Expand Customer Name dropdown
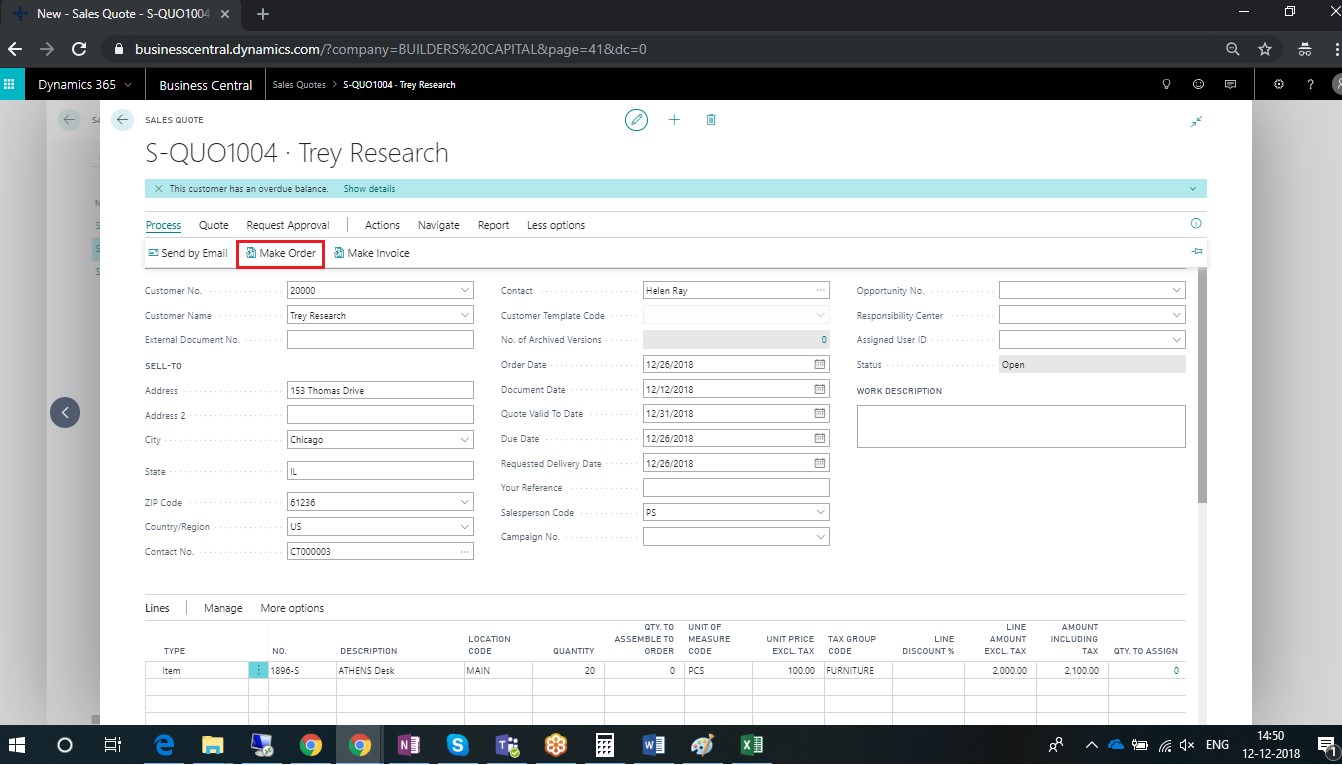Image resolution: width=1342 pixels, height=765 pixels. pos(464,315)
